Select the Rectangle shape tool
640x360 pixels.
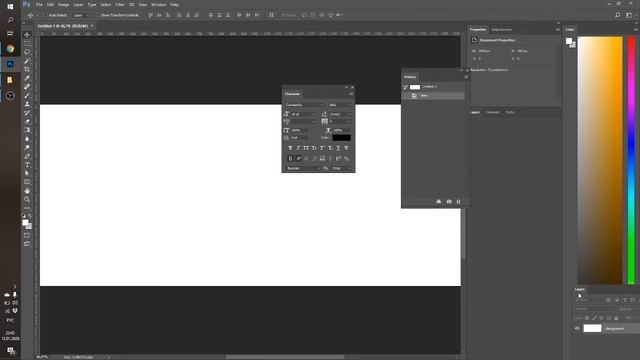[x=27, y=182]
